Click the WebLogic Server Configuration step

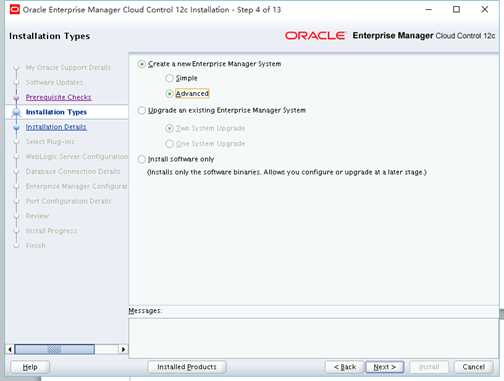[x=77, y=157]
